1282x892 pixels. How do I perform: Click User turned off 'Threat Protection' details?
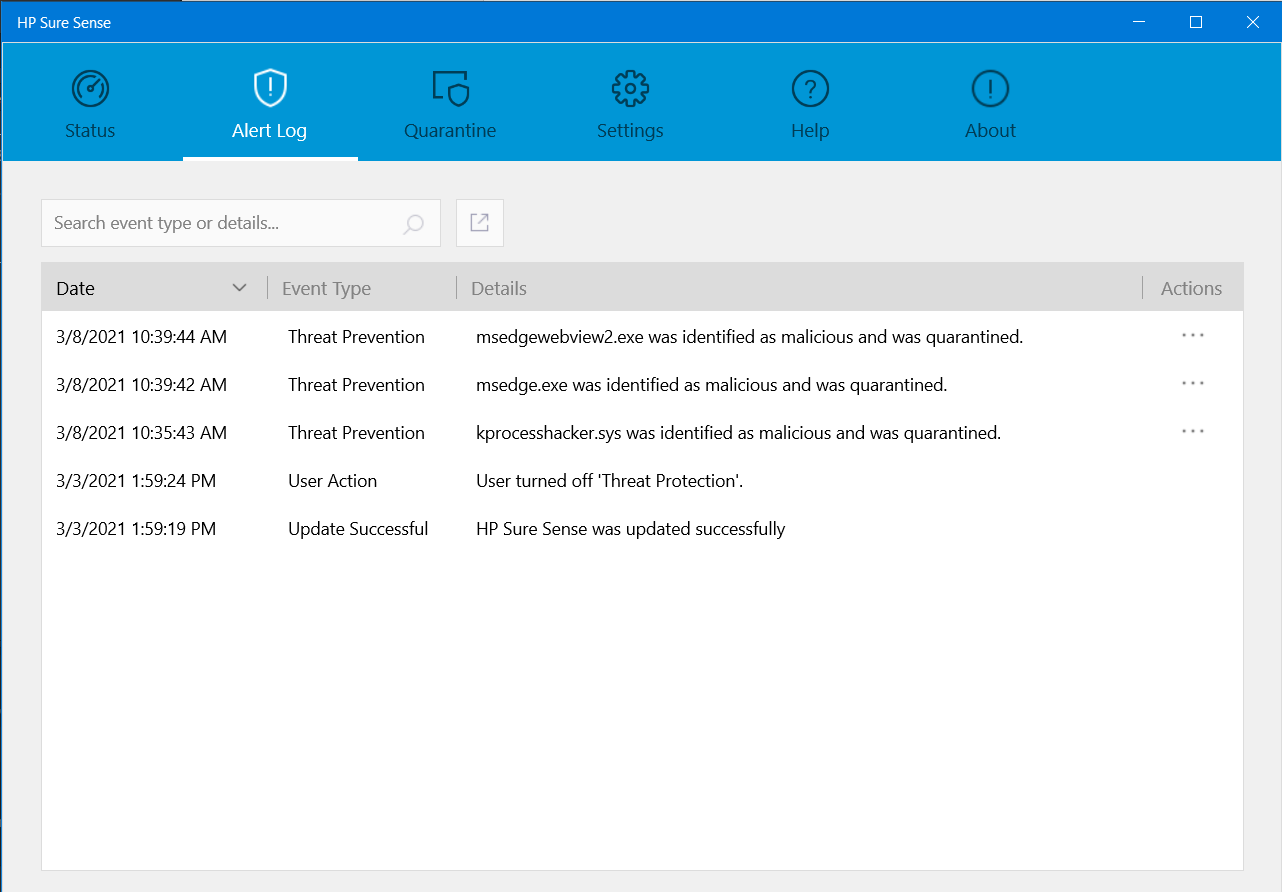point(610,481)
